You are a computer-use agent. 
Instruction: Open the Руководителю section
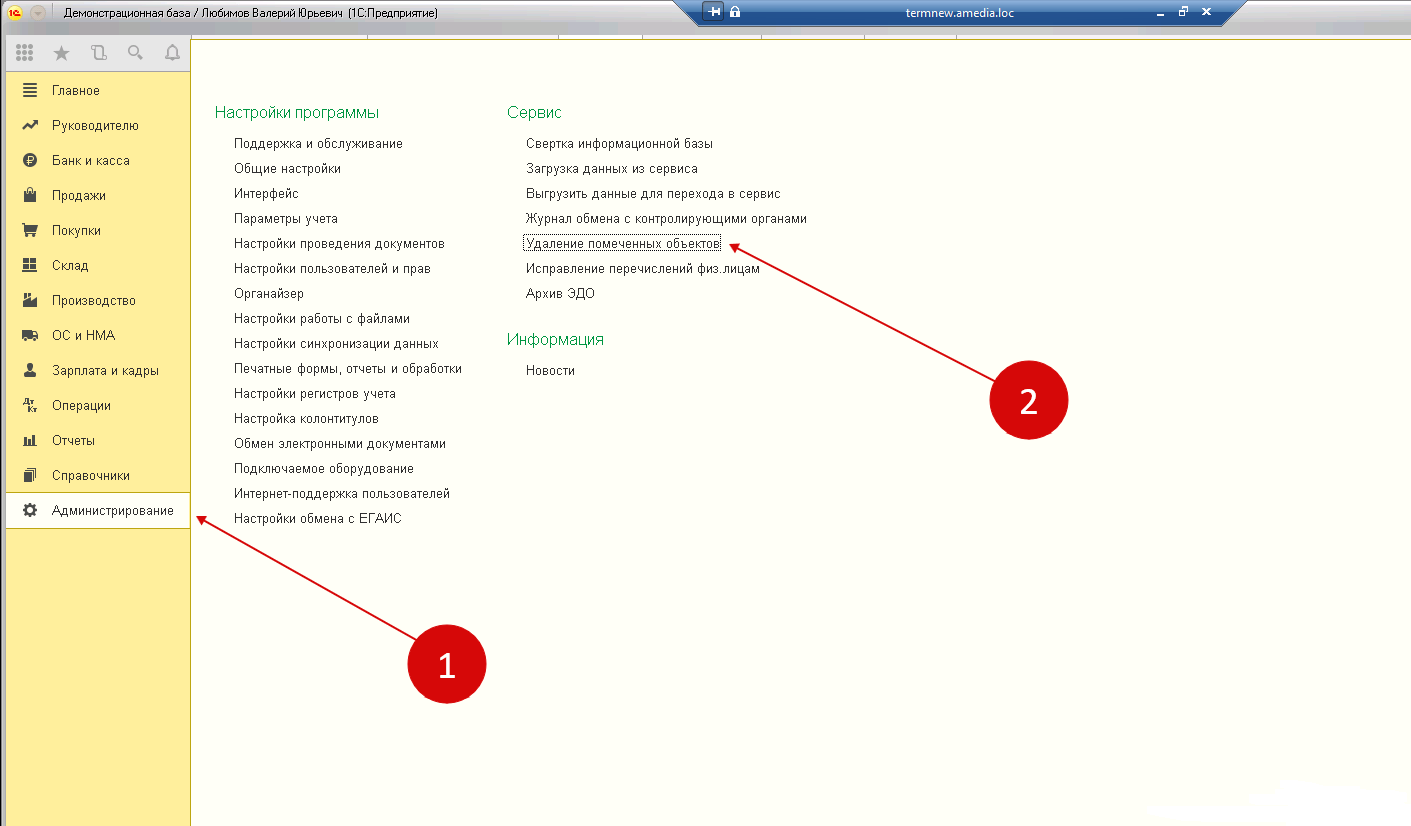tap(98, 125)
